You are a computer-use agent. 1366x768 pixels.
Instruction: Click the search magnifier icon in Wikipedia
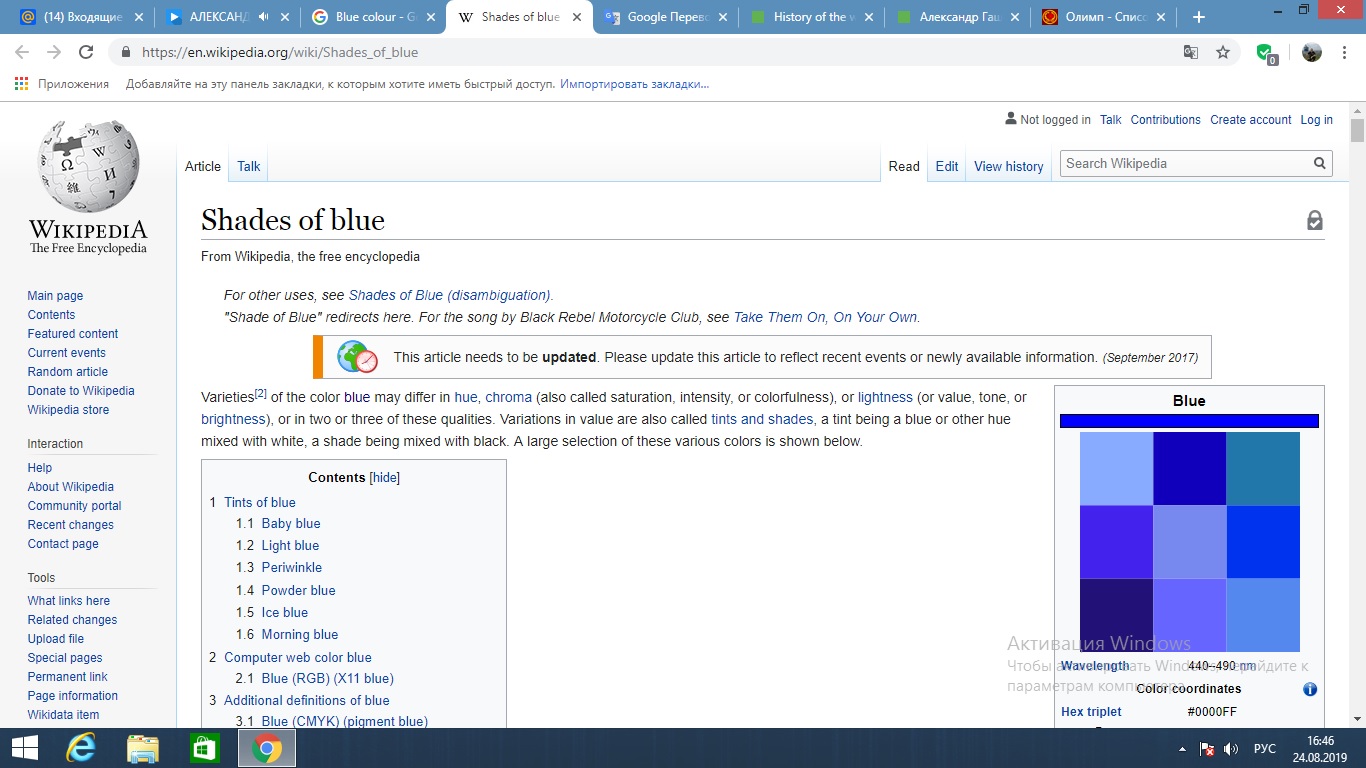coord(1320,163)
